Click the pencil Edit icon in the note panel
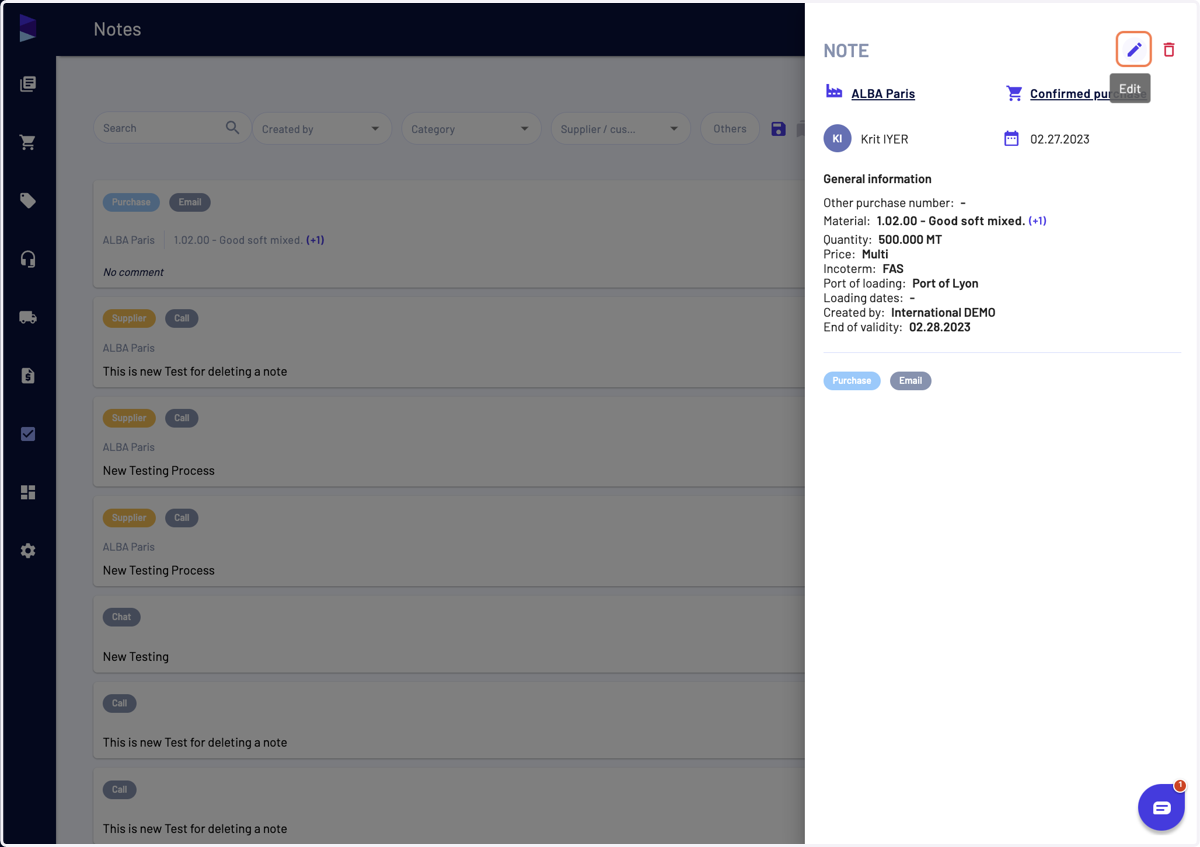The height and width of the screenshot is (847, 1200). (x=1134, y=50)
